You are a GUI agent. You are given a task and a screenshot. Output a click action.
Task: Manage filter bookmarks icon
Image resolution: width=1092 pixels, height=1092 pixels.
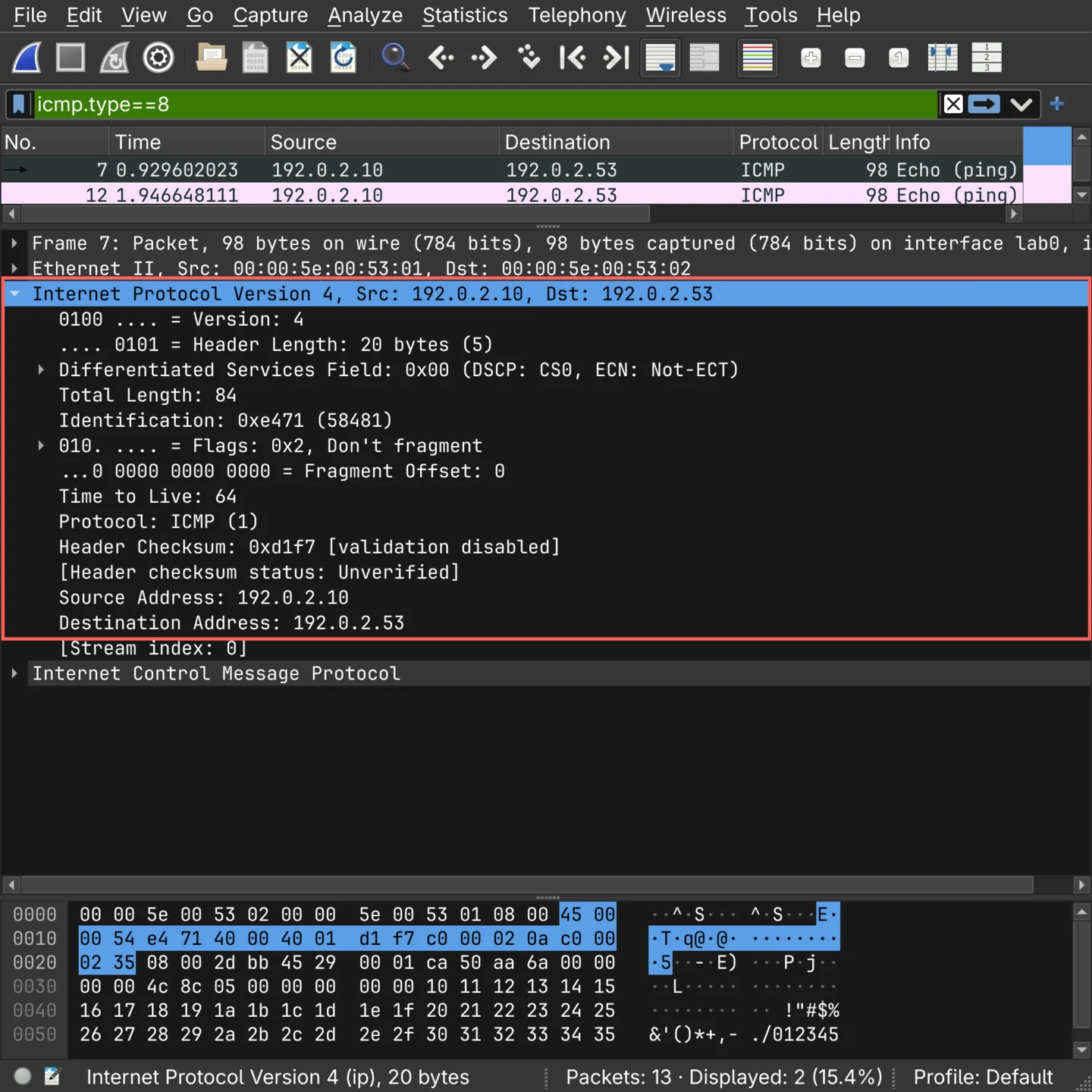coord(20,105)
